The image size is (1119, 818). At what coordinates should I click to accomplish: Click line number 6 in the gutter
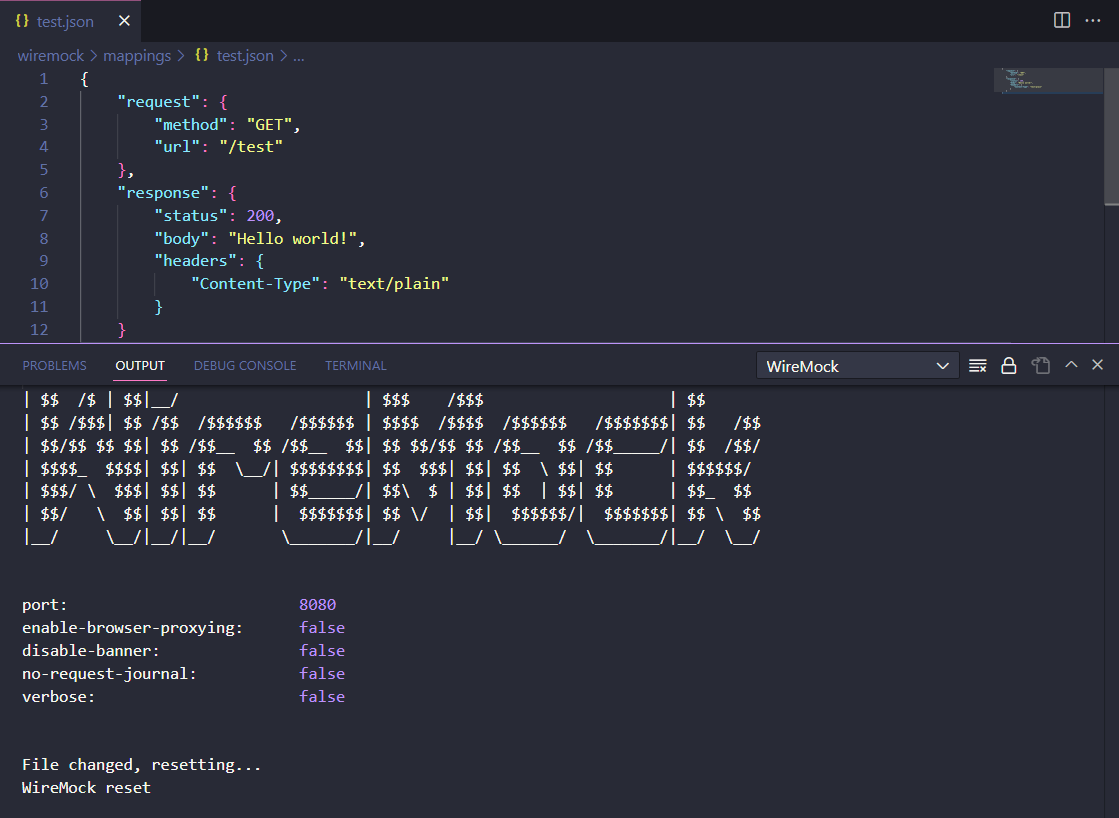coord(44,193)
